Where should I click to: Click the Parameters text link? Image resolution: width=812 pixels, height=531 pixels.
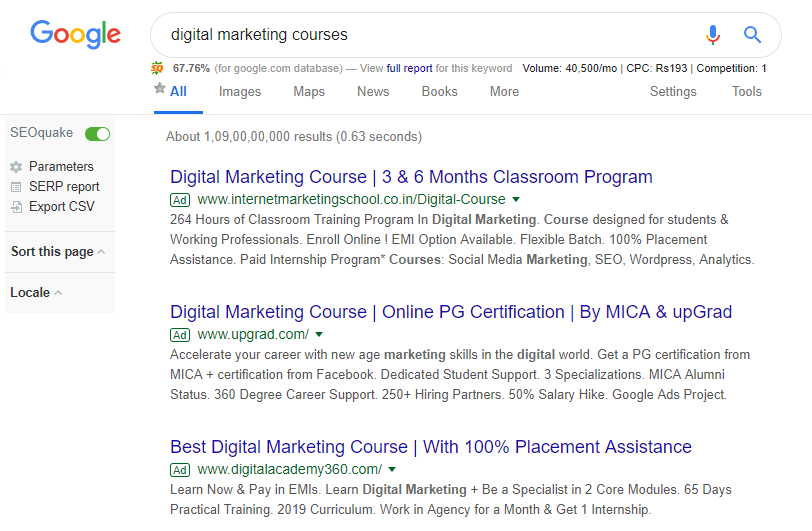(61, 167)
